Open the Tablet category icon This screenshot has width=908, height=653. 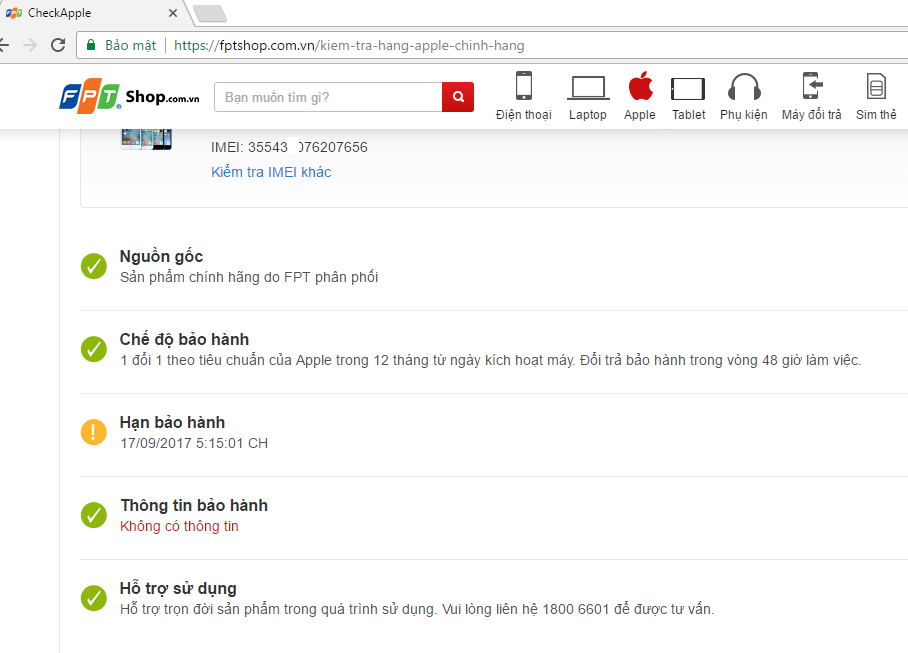click(x=688, y=89)
